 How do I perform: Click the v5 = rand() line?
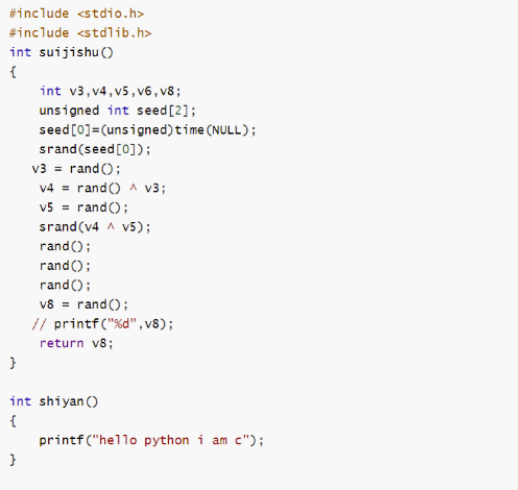click(x=84, y=207)
